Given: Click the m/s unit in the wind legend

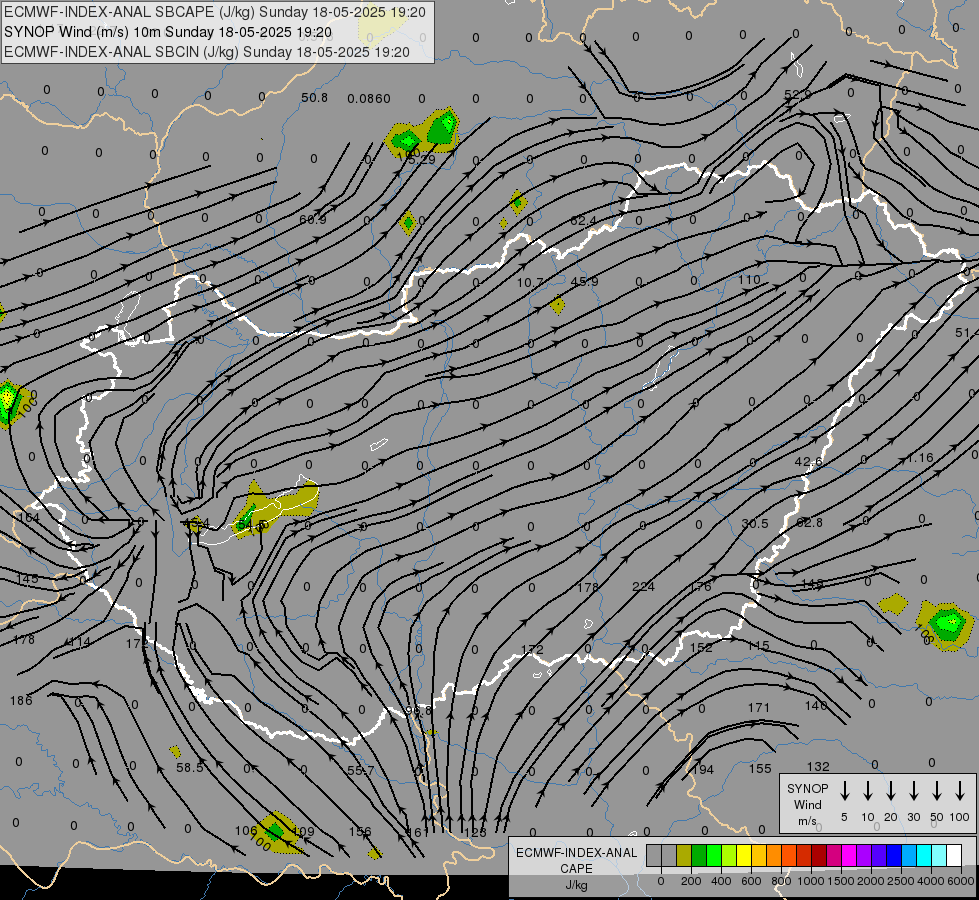Looking at the screenshot, I should [807, 821].
